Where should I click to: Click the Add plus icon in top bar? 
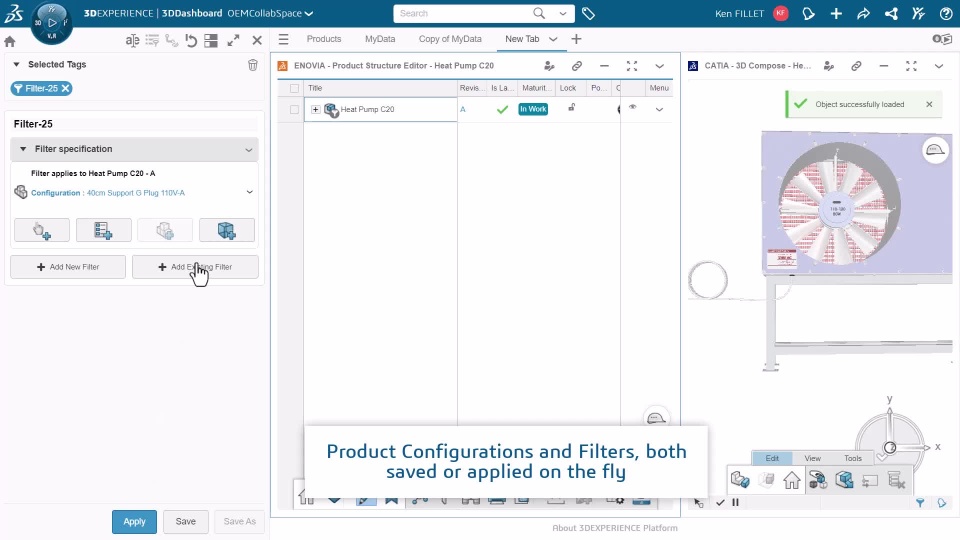836,13
